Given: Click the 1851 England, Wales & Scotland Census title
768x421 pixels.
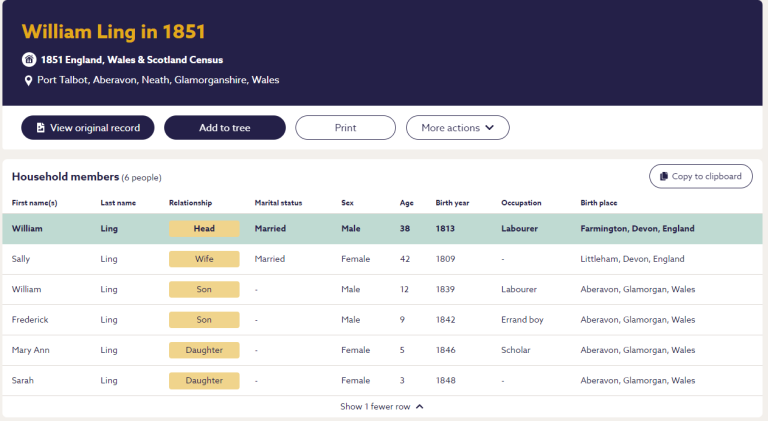Looking at the screenshot, I should tap(132, 60).
